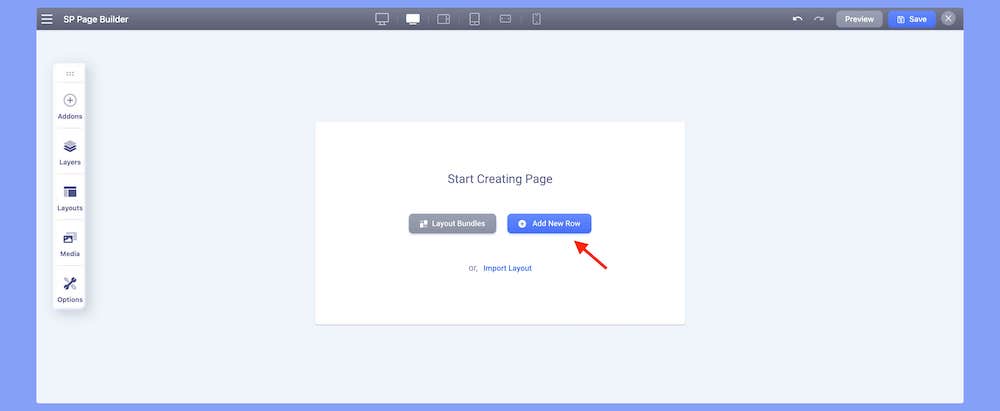This screenshot has width=1000, height=411.
Task: Click Add New Row button
Action: pyautogui.click(x=549, y=224)
